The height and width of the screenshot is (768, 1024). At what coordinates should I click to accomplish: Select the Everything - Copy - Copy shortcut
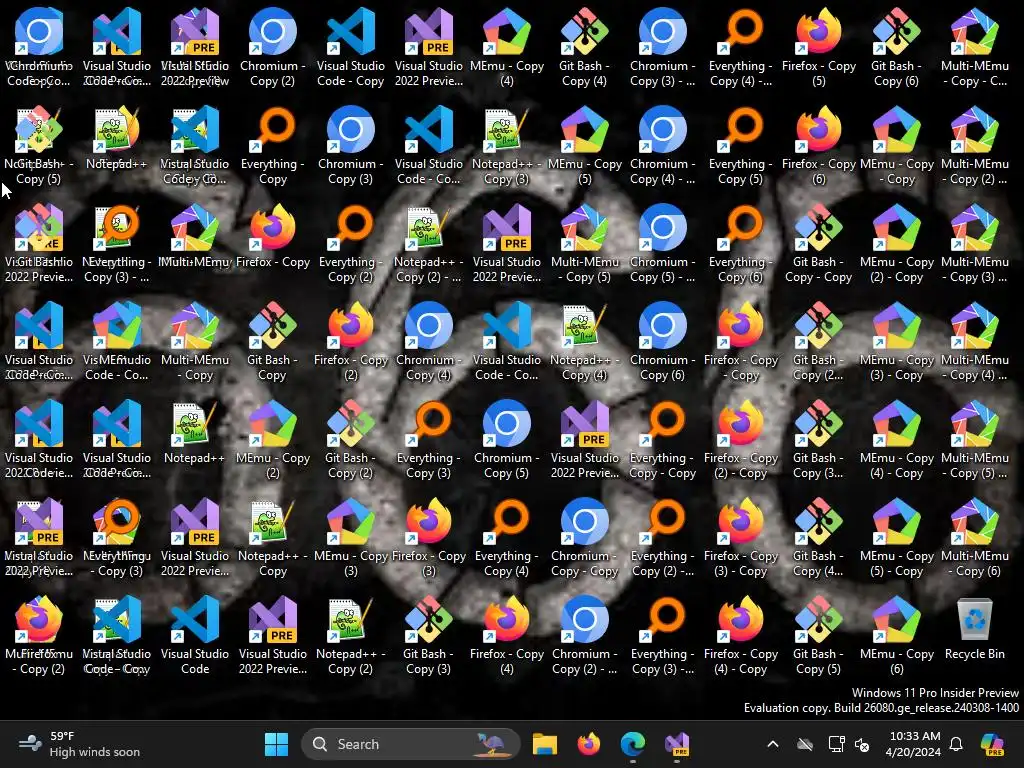(x=662, y=440)
